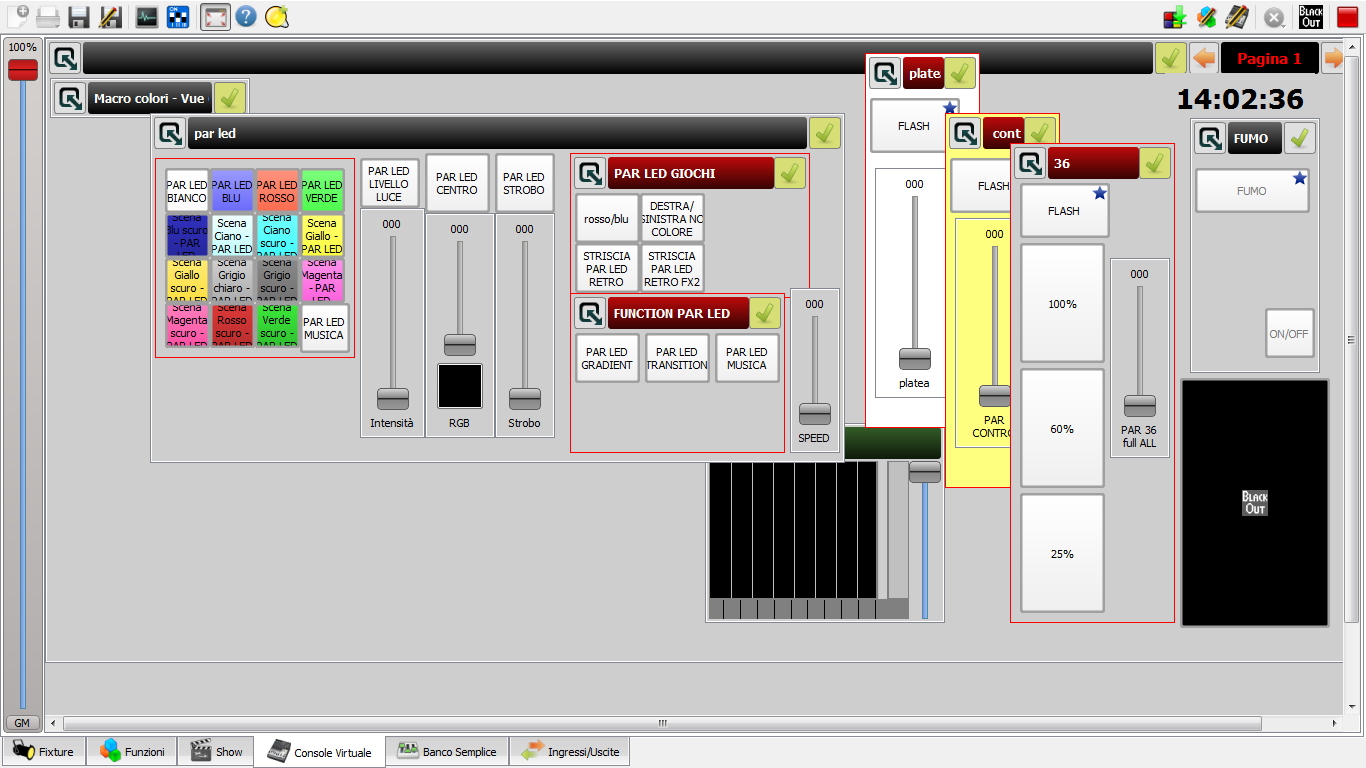Toggle enable checkmark on the main top frame

[1171, 58]
